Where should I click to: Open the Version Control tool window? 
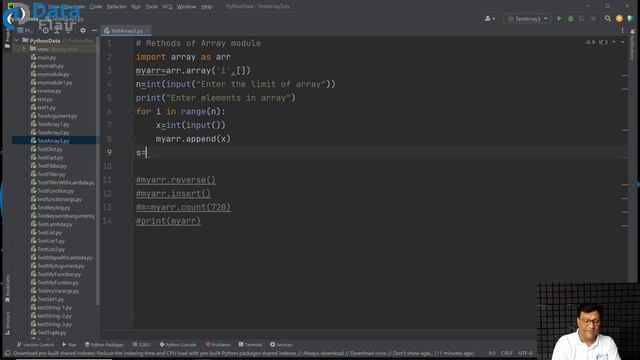pos(36,345)
